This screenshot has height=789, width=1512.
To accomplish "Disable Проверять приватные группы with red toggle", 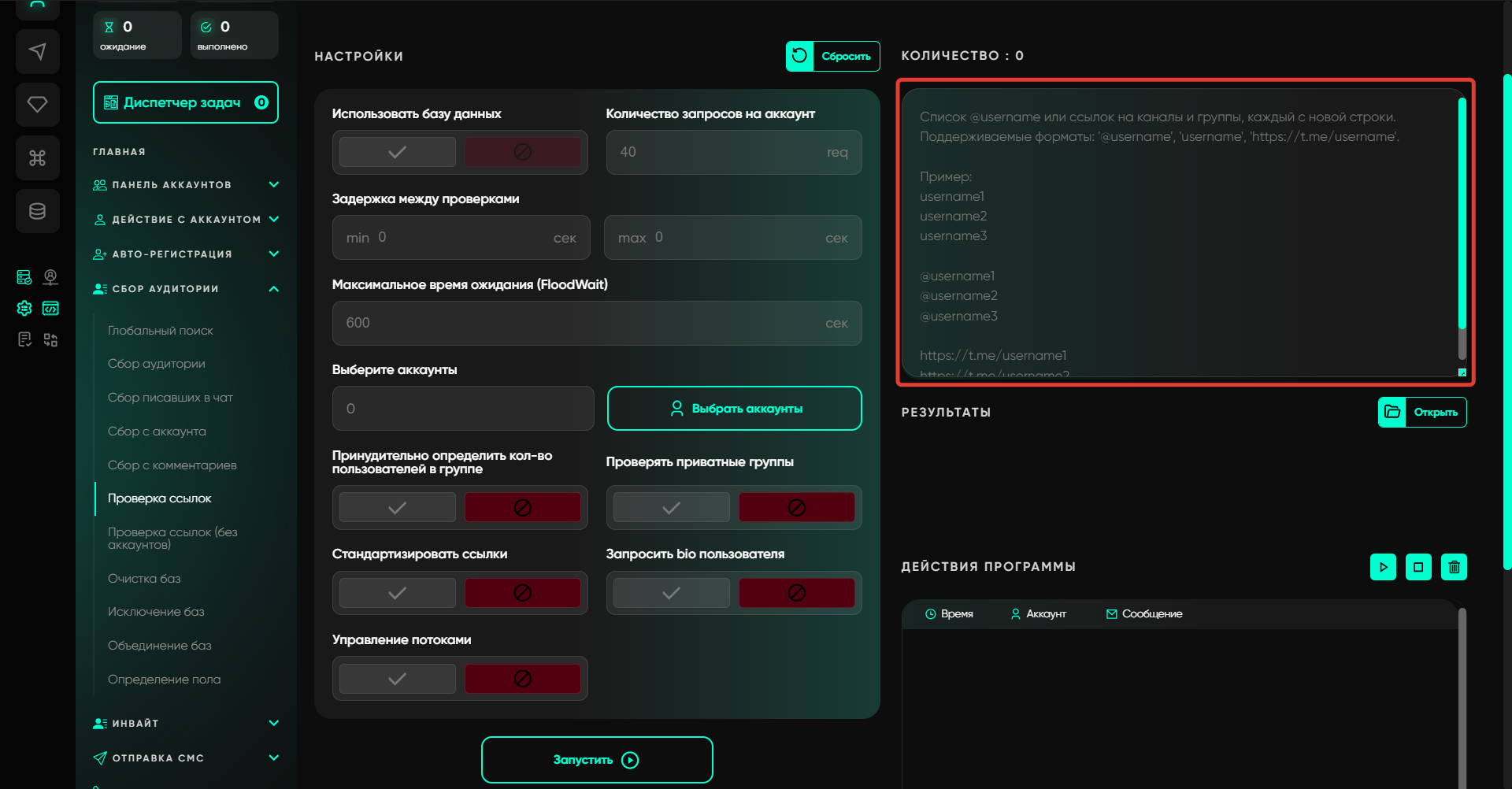I will [x=796, y=508].
